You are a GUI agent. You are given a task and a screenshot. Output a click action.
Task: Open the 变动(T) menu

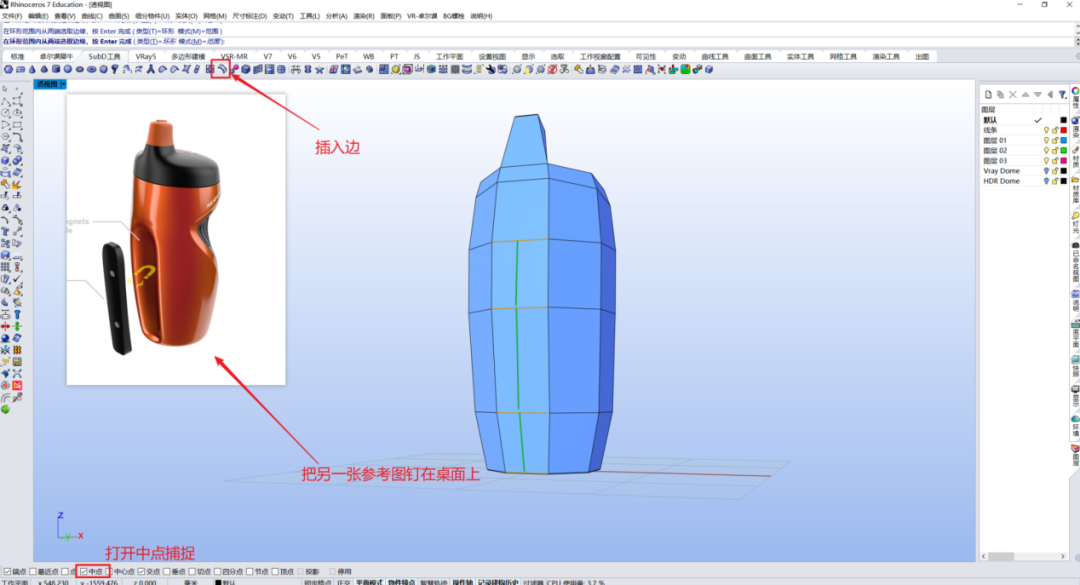point(283,16)
